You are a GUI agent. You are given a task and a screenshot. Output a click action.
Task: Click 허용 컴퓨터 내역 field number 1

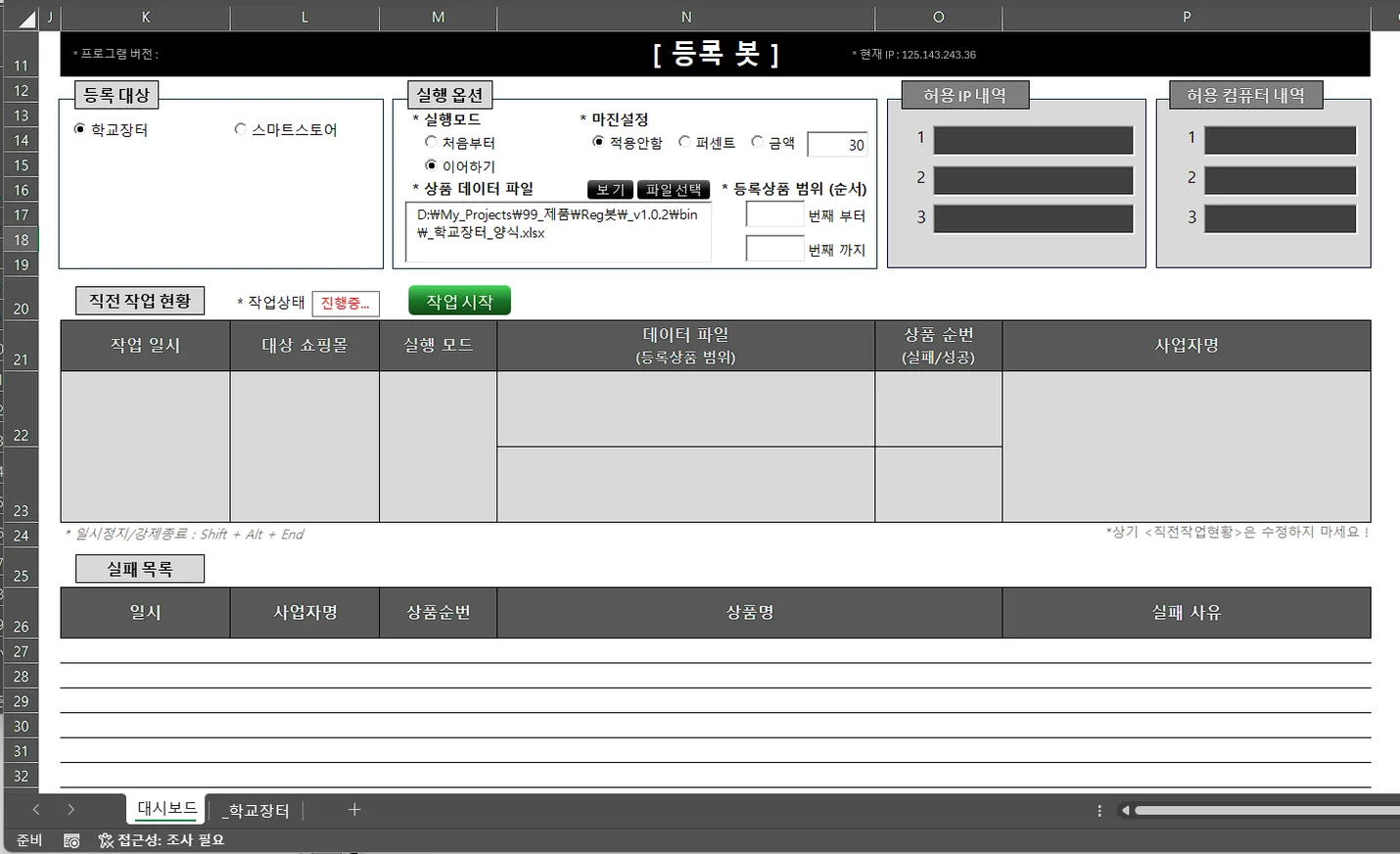click(x=1280, y=140)
